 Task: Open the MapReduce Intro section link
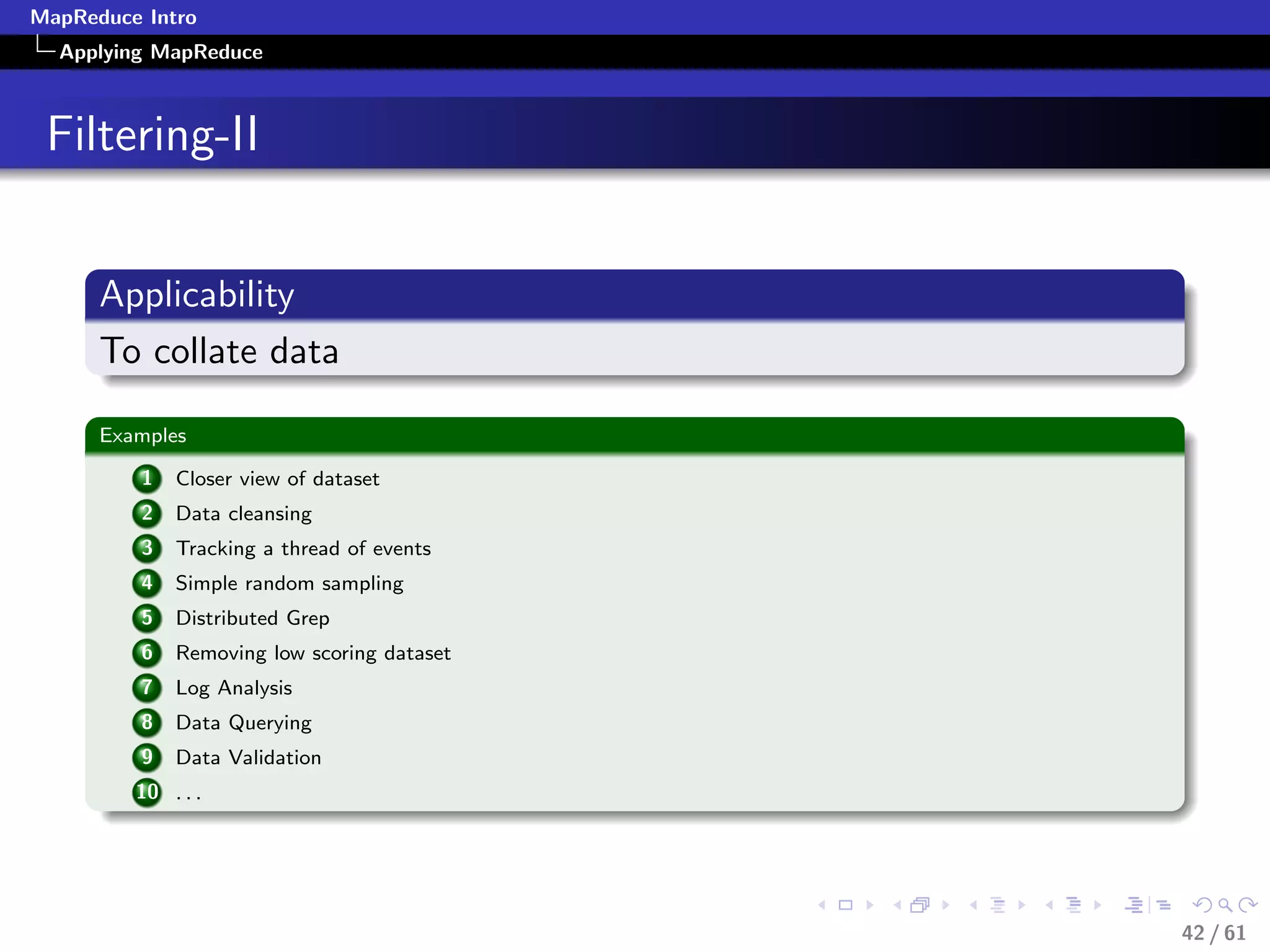pos(113,17)
